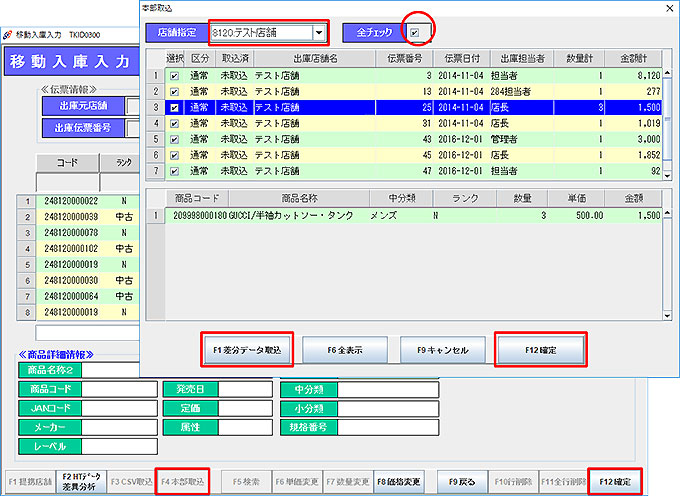The height and width of the screenshot is (496, 680).
Task: Toggle selection checkbox for slip number 43
Action: pos(174,140)
